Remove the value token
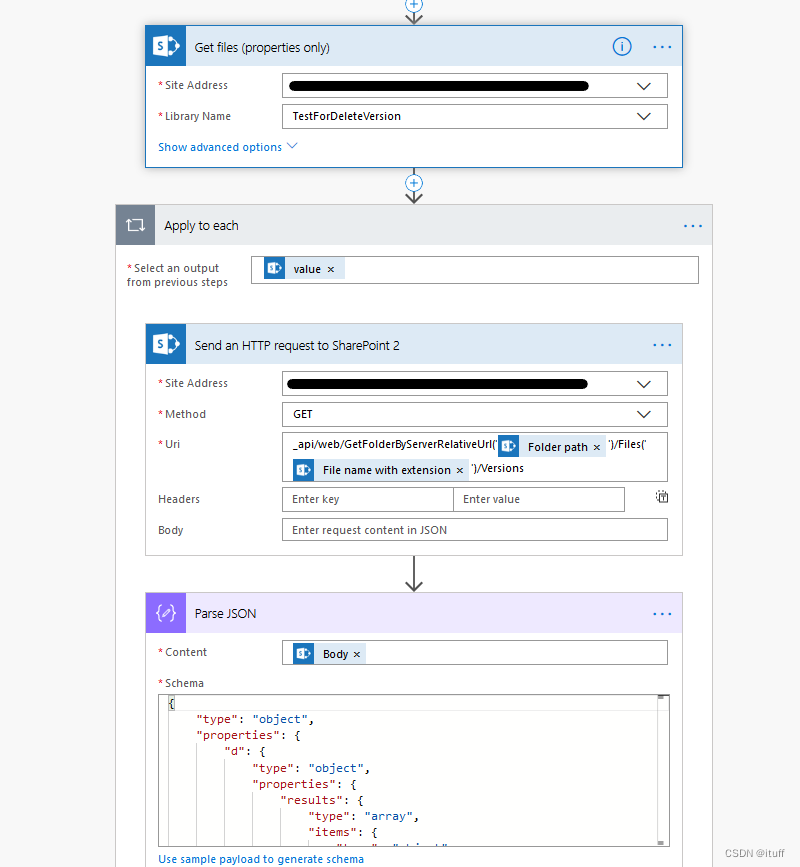 [x=331, y=269]
